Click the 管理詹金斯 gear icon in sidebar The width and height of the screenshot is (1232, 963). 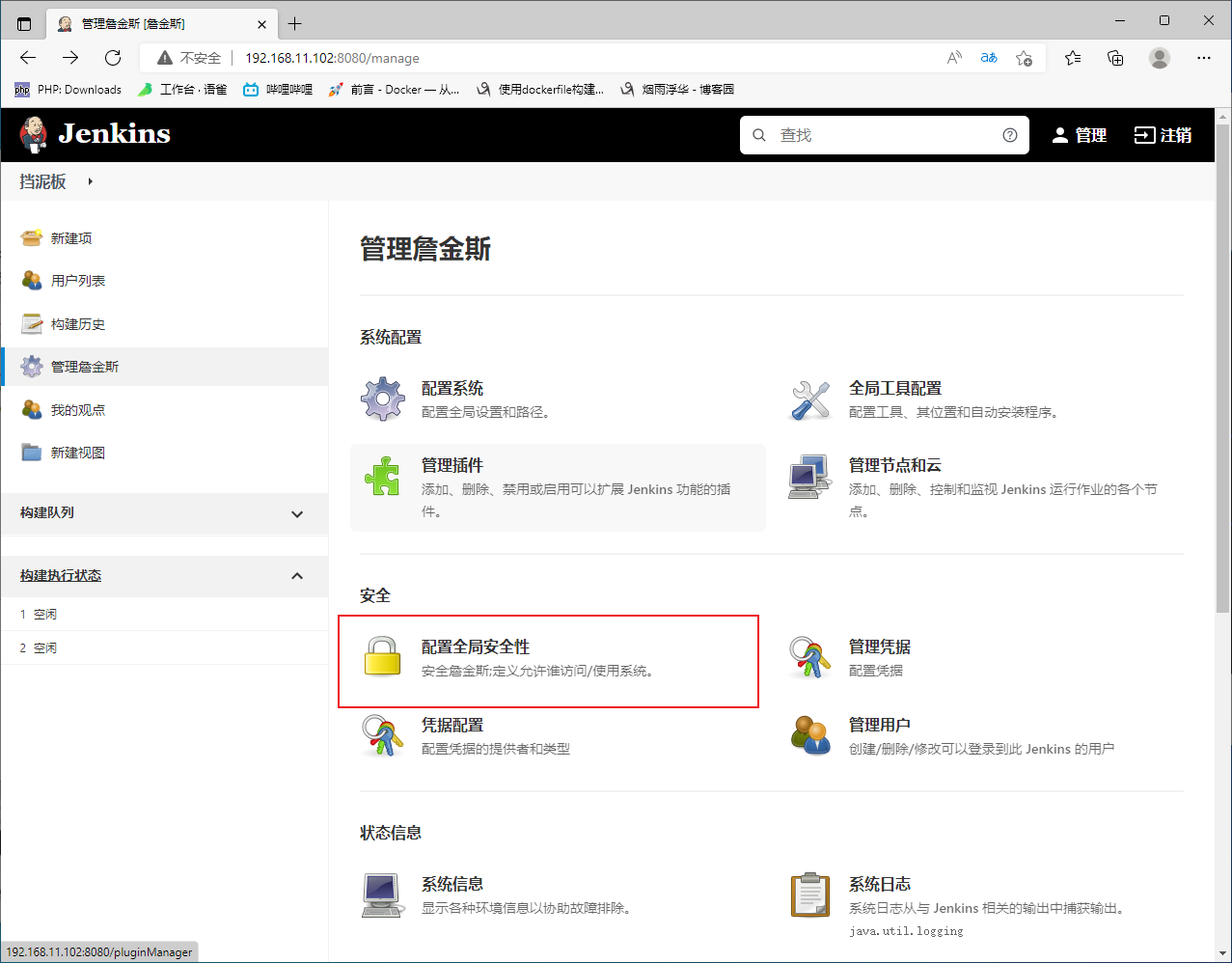coord(32,366)
